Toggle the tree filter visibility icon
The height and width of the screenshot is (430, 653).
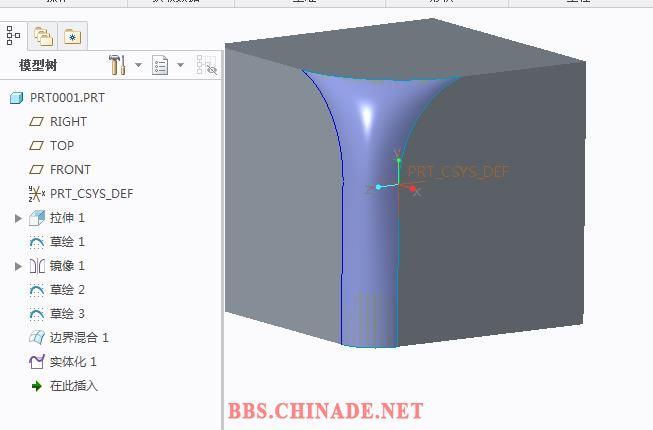[207, 65]
